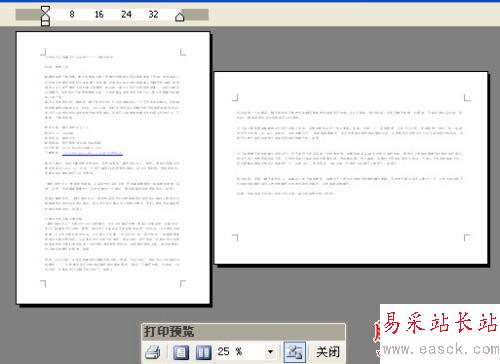The height and width of the screenshot is (364, 500).
Task: Click the left indent hourglass marker on ruler
Action: coord(45,16)
